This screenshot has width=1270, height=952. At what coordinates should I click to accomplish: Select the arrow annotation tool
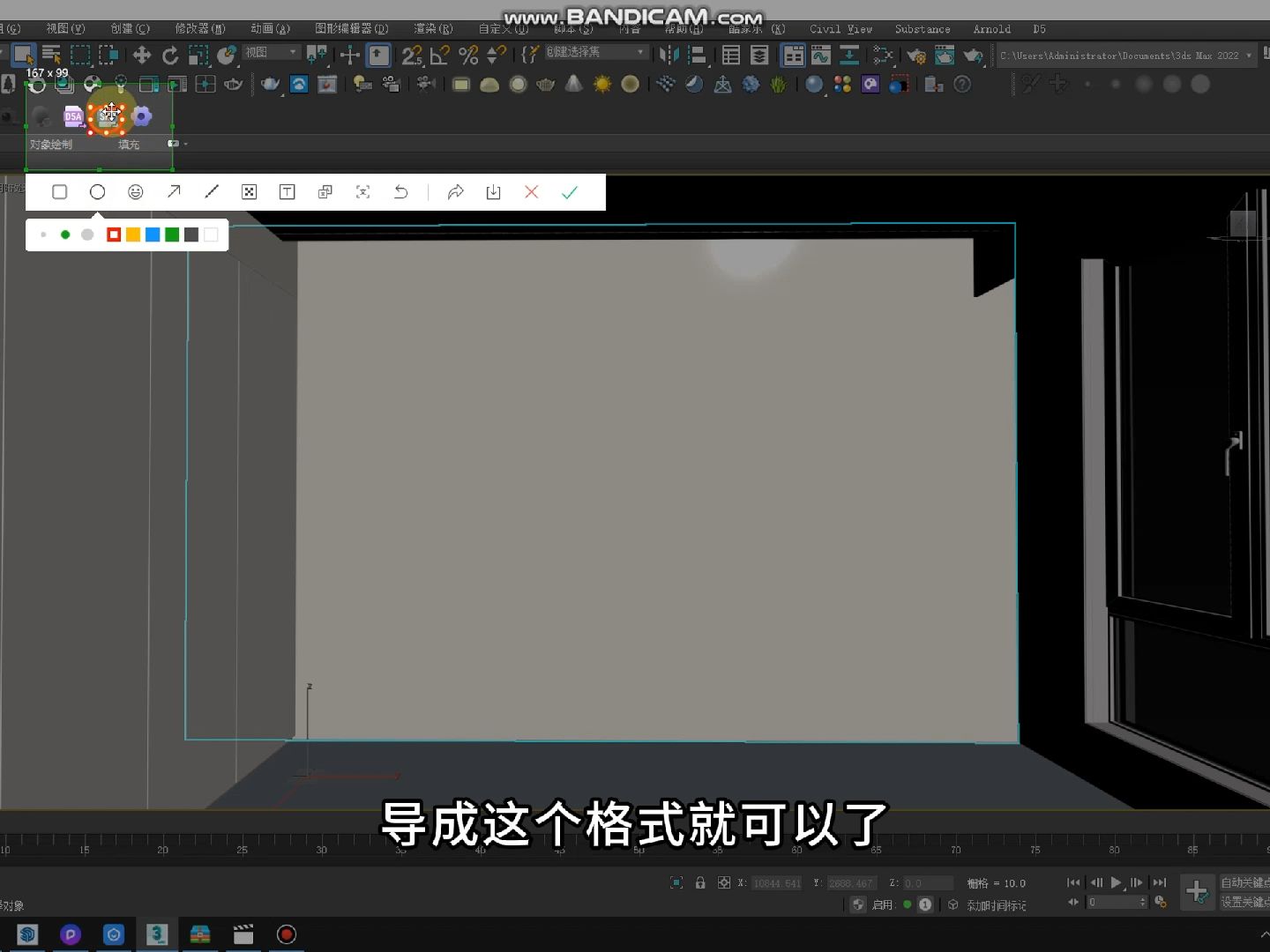point(174,191)
